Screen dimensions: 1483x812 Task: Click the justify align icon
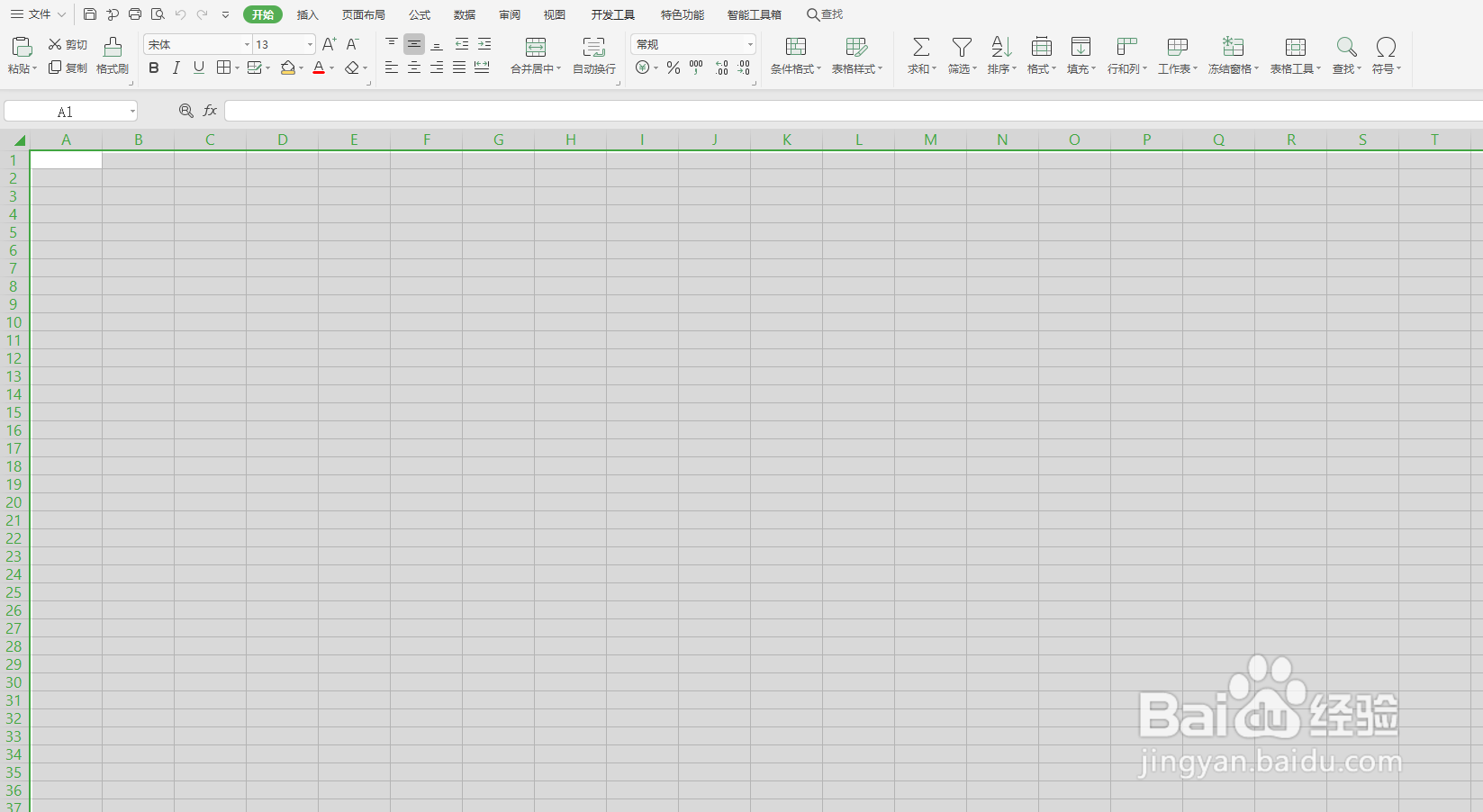point(459,68)
